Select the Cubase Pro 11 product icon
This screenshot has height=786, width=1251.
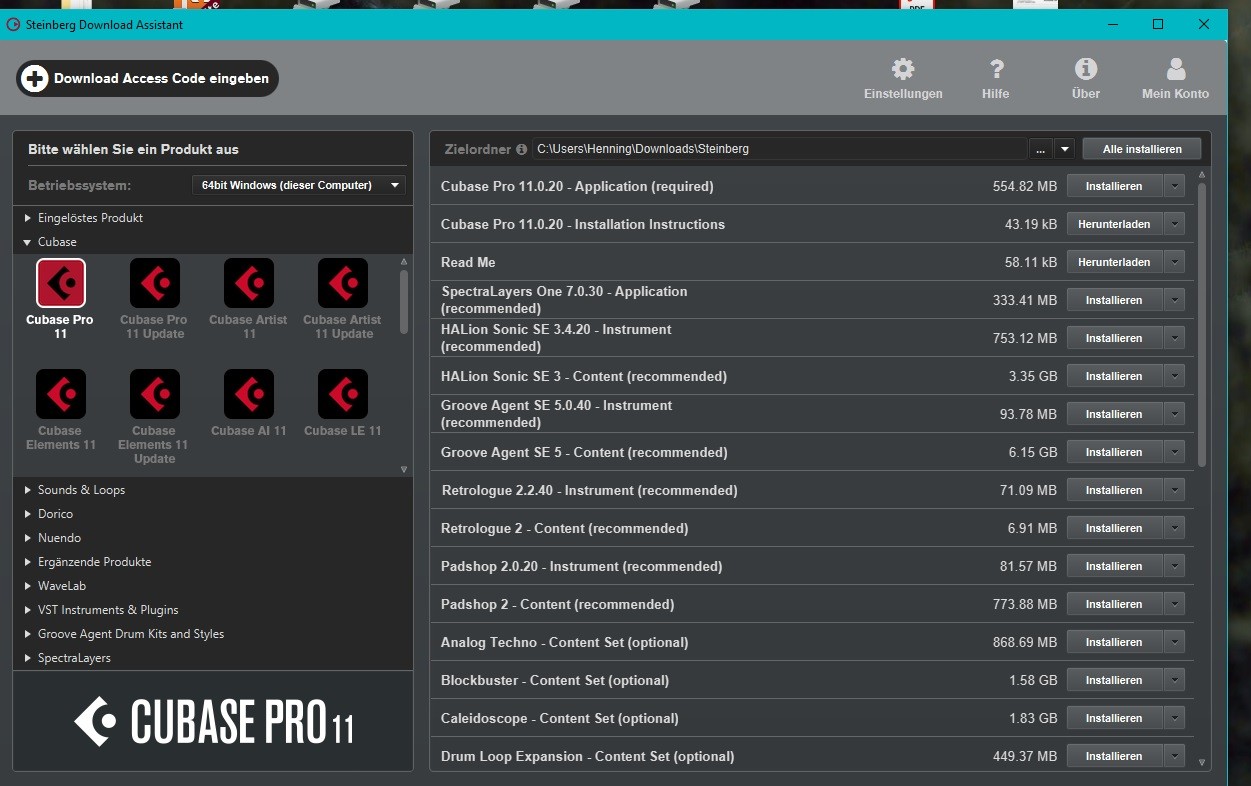[60, 283]
